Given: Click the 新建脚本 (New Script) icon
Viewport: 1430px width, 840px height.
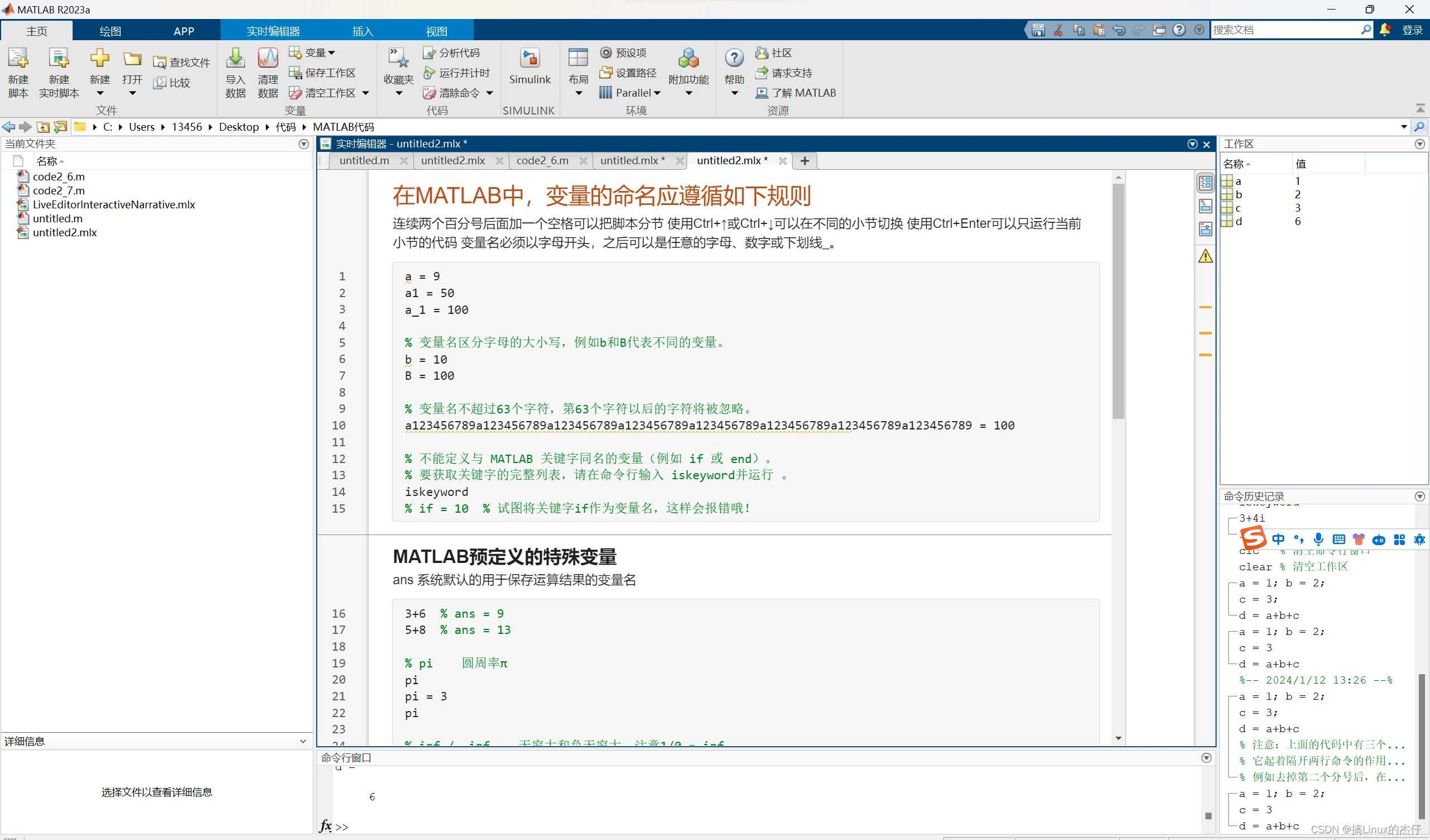Looking at the screenshot, I should tap(18, 59).
